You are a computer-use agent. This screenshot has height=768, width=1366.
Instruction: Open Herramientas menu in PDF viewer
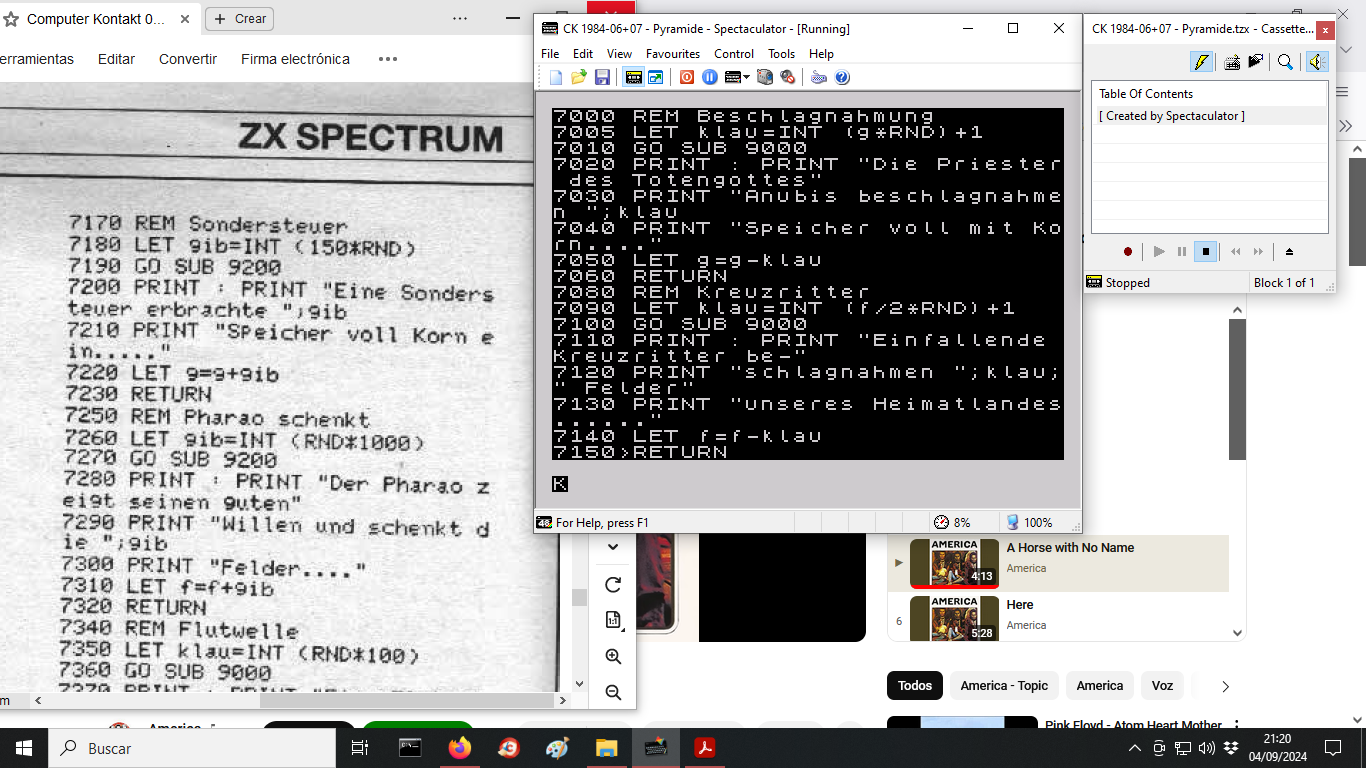click(36, 59)
